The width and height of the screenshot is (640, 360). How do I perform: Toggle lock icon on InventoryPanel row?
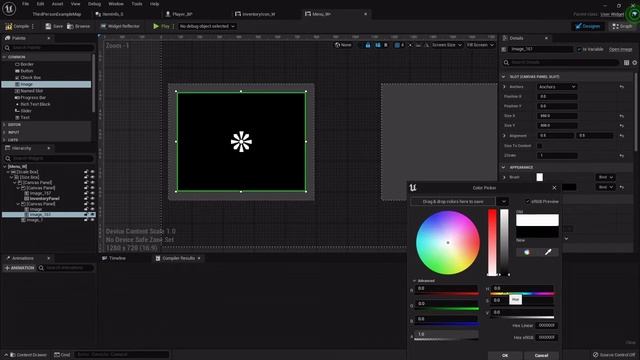click(86, 198)
